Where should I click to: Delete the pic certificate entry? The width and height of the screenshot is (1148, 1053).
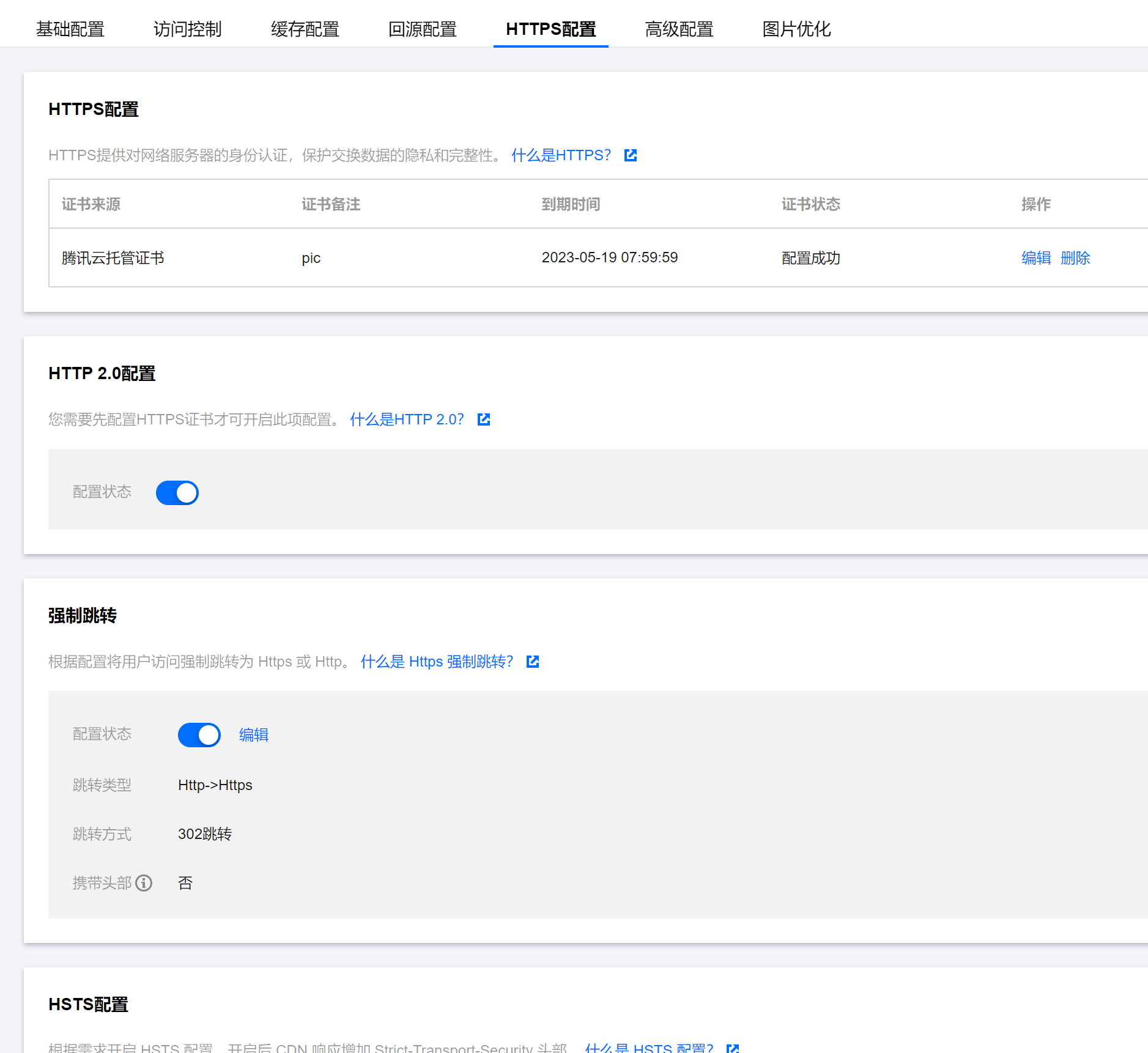click(x=1075, y=258)
